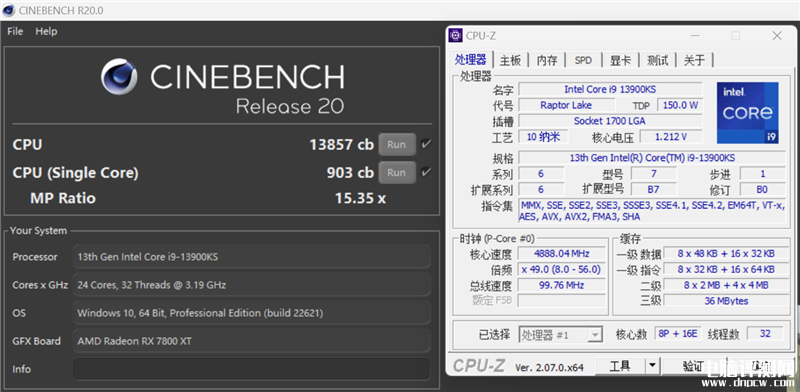The image size is (800, 392).
Task: Click the 10 纳米 process field
Action: [x=543, y=137]
